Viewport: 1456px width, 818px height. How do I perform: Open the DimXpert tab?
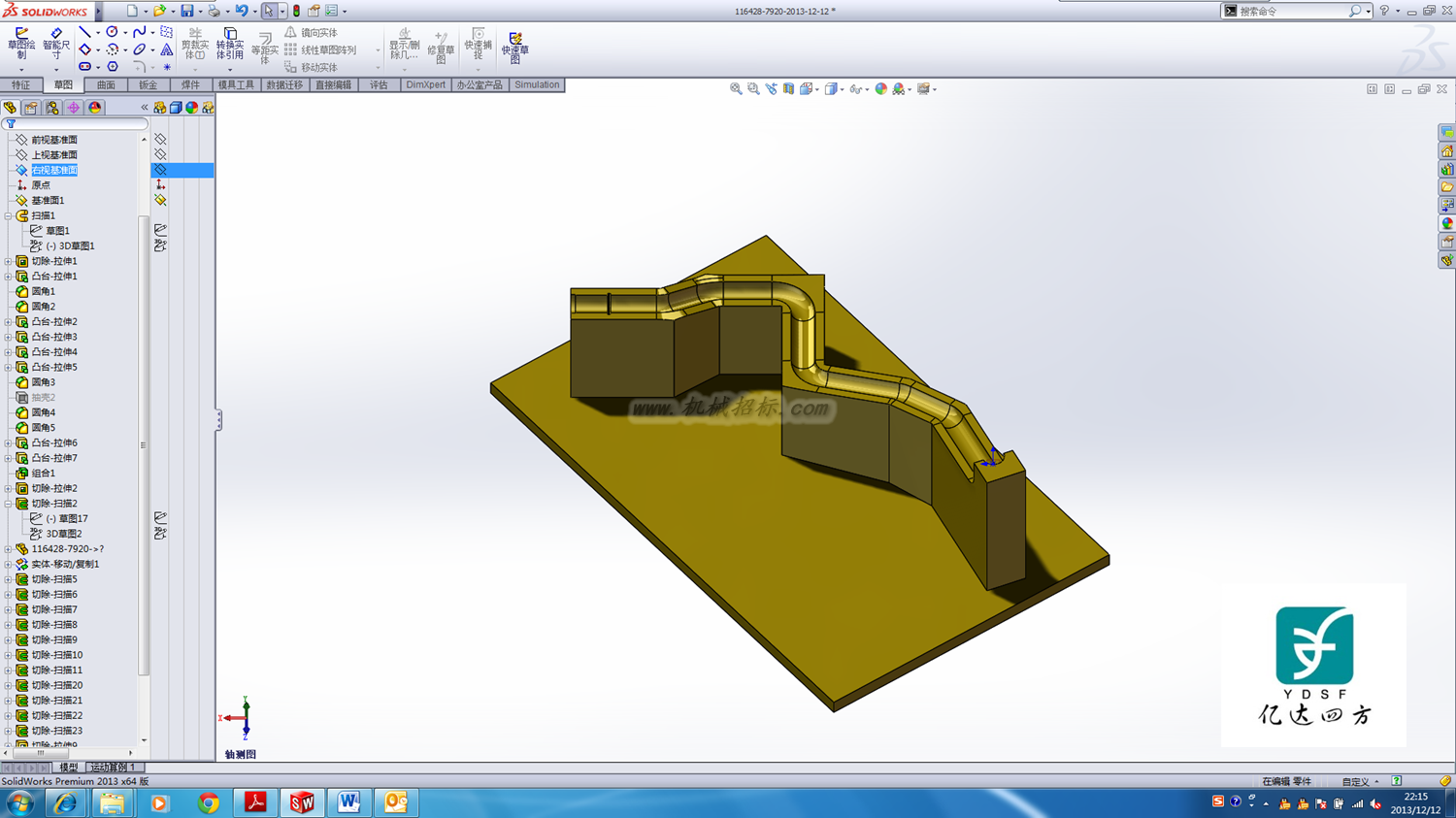tap(425, 85)
